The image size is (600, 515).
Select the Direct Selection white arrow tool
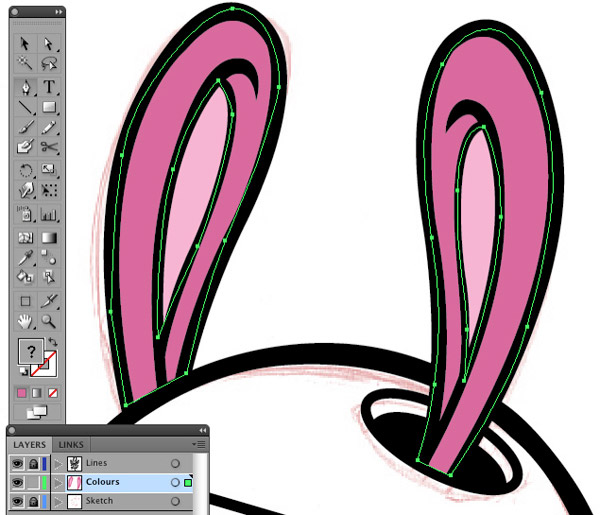coord(49,44)
